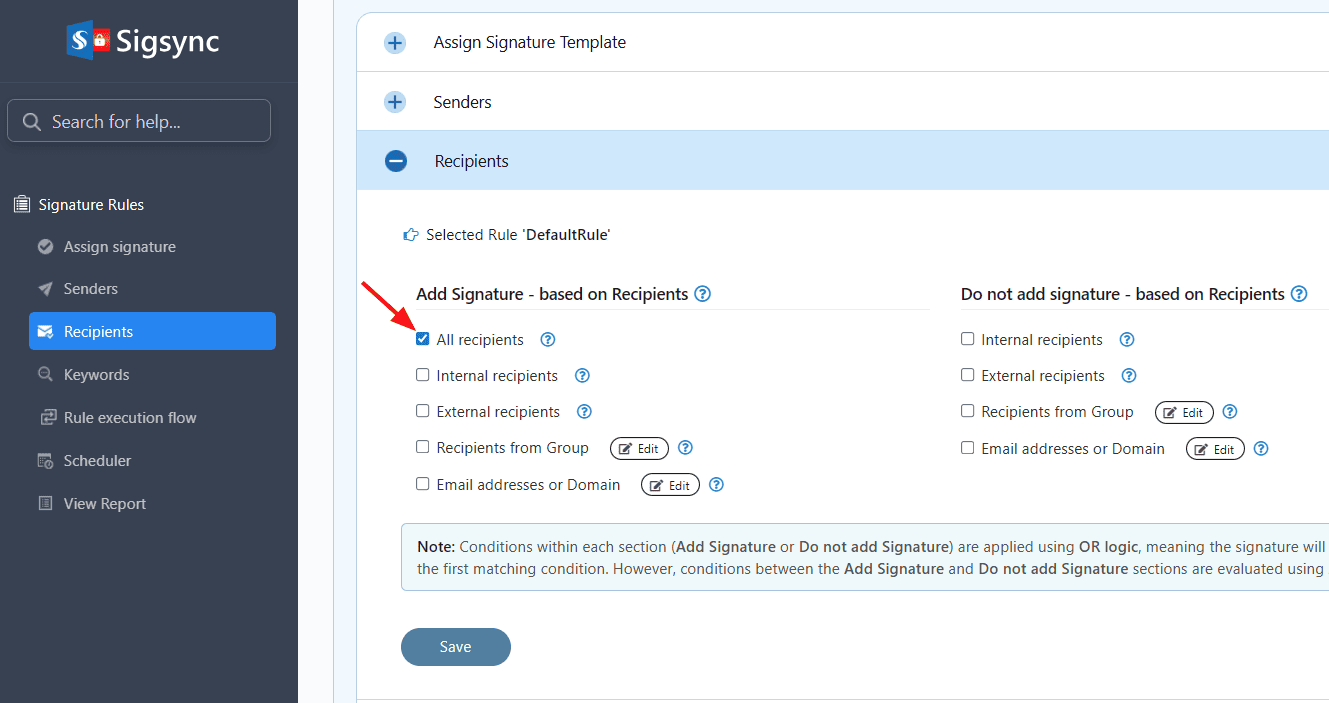Image resolution: width=1329 pixels, height=703 pixels.
Task: Edit Recipients from Group under Add Signature
Action: click(639, 449)
